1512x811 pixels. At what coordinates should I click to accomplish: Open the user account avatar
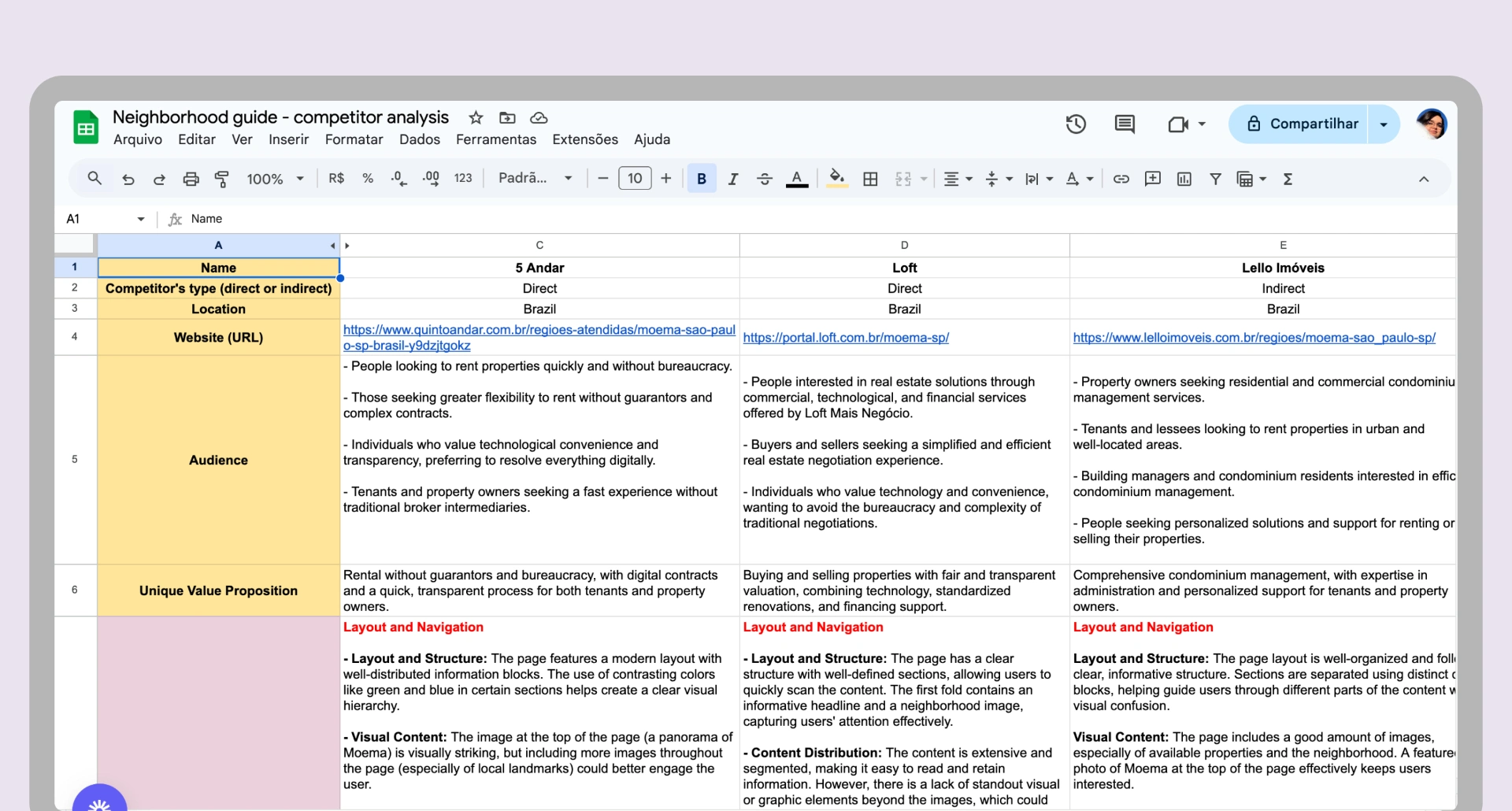click(x=1432, y=124)
